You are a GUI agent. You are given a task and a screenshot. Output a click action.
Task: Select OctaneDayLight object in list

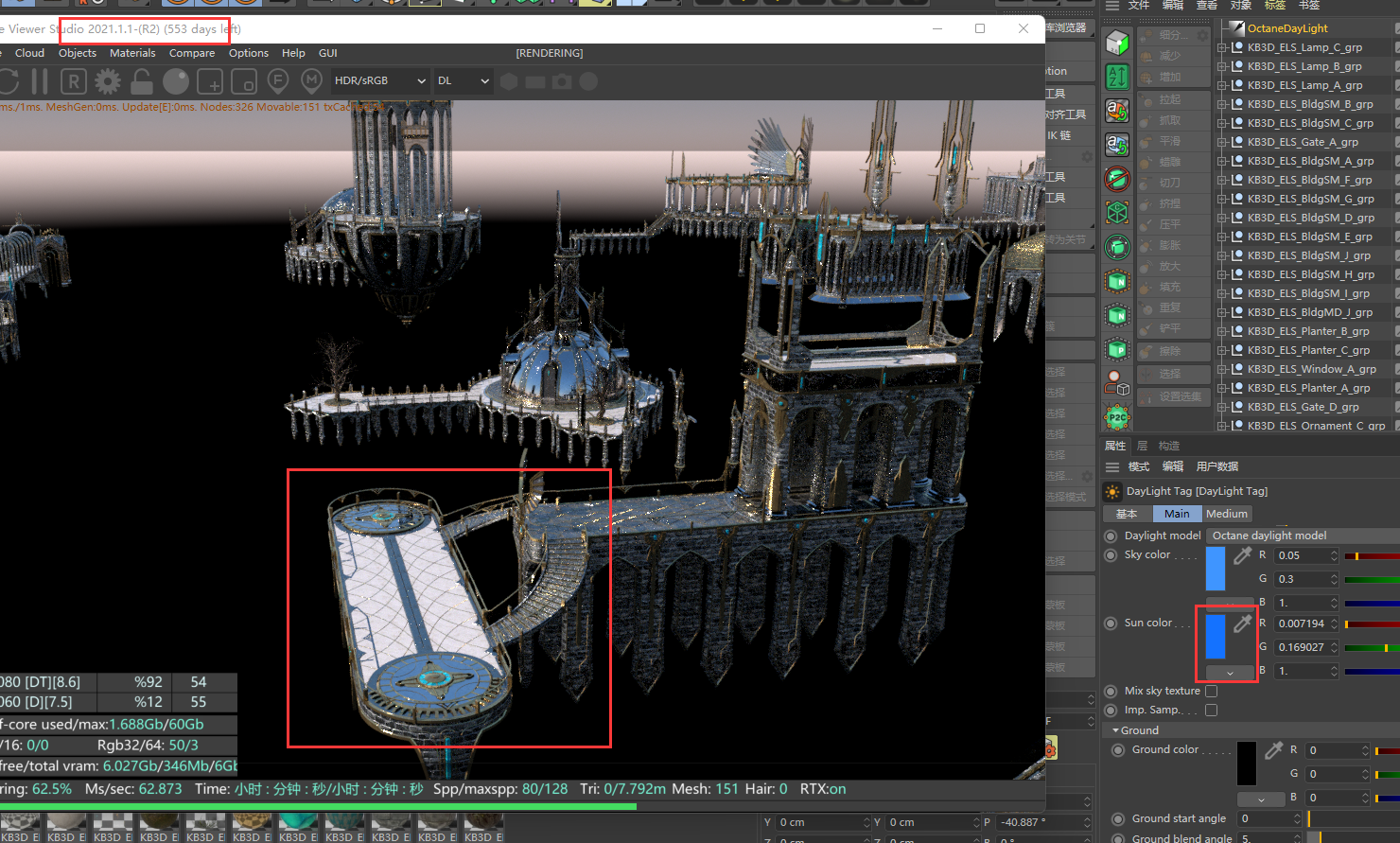pyautogui.click(x=1286, y=28)
